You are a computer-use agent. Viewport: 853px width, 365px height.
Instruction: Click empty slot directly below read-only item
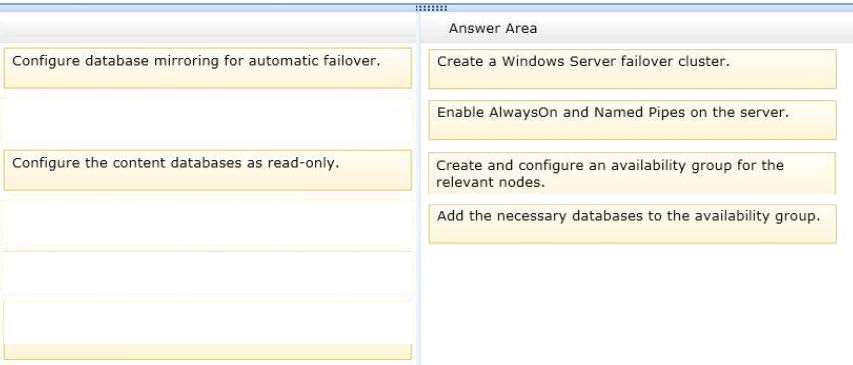pyautogui.click(x=207, y=221)
